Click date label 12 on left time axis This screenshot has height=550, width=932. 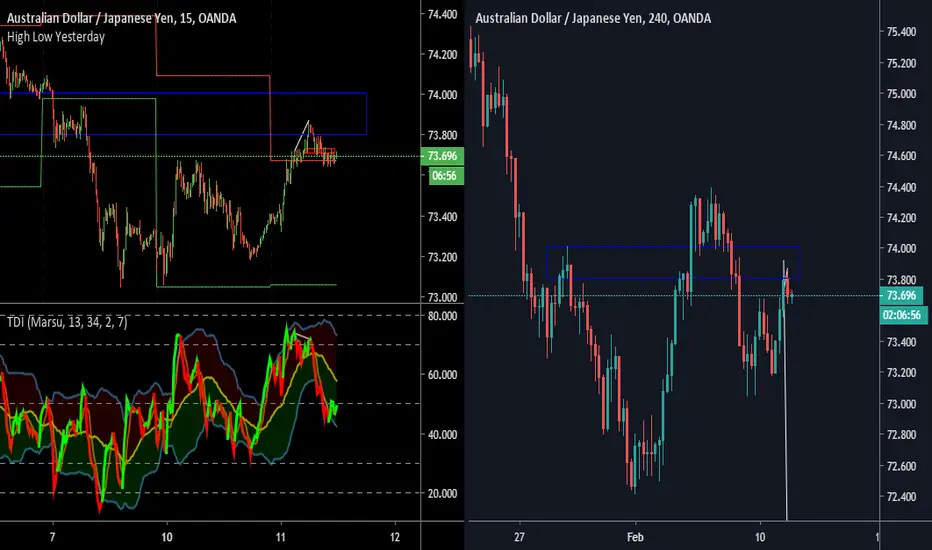(x=395, y=538)
